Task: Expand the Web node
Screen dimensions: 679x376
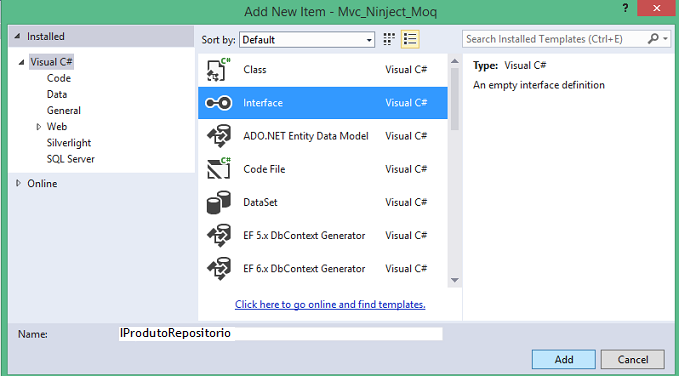Action: point(39,126)
